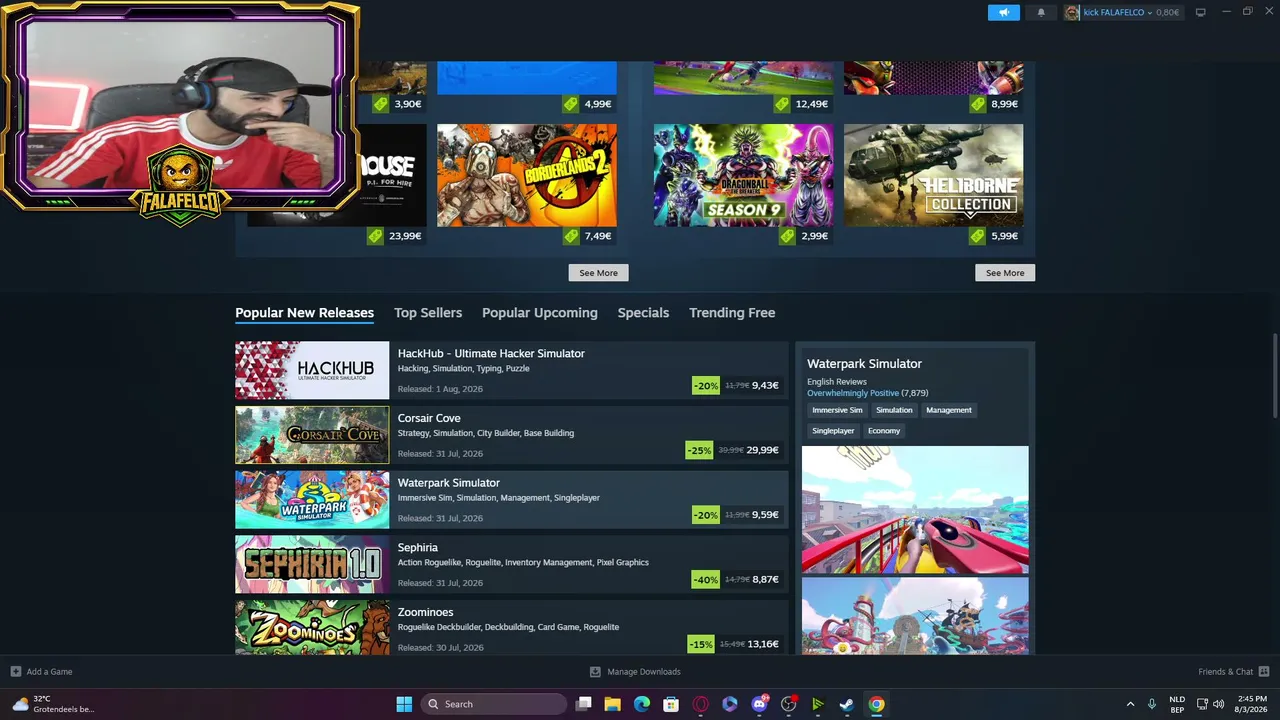This screenshot has height=720, width=1280.
Task: Open the Dragon Ball Season 9 capsule
Action: point(743,175)
